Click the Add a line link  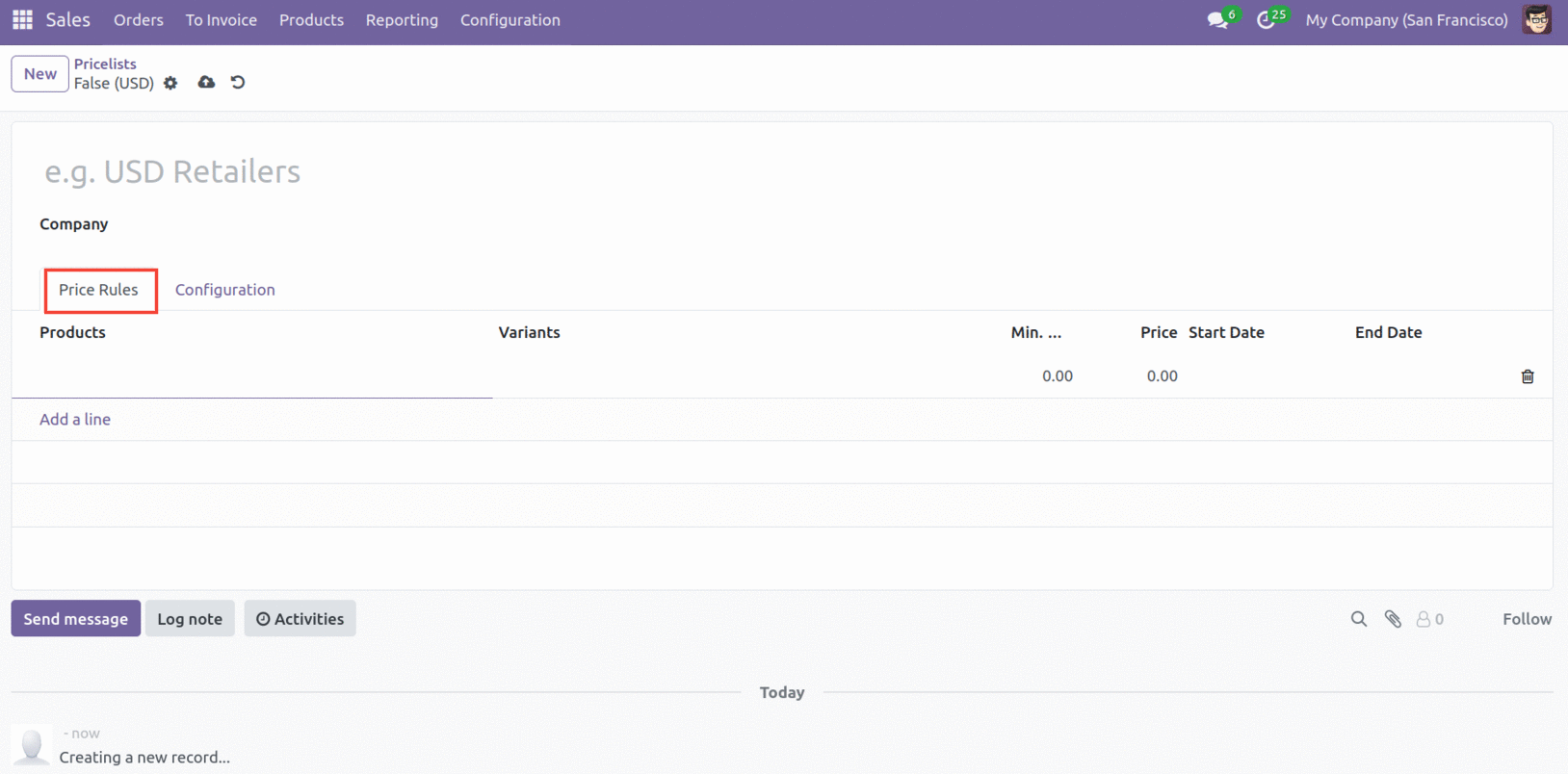[x=75, y=420]
